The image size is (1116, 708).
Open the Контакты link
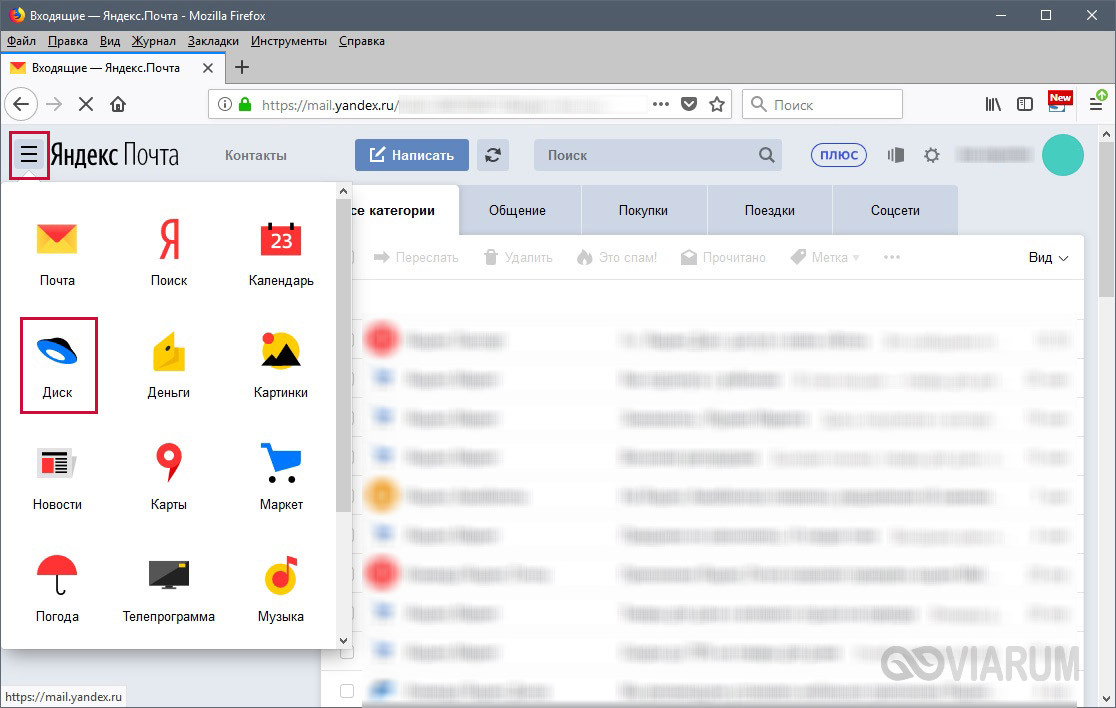[256, 155]
